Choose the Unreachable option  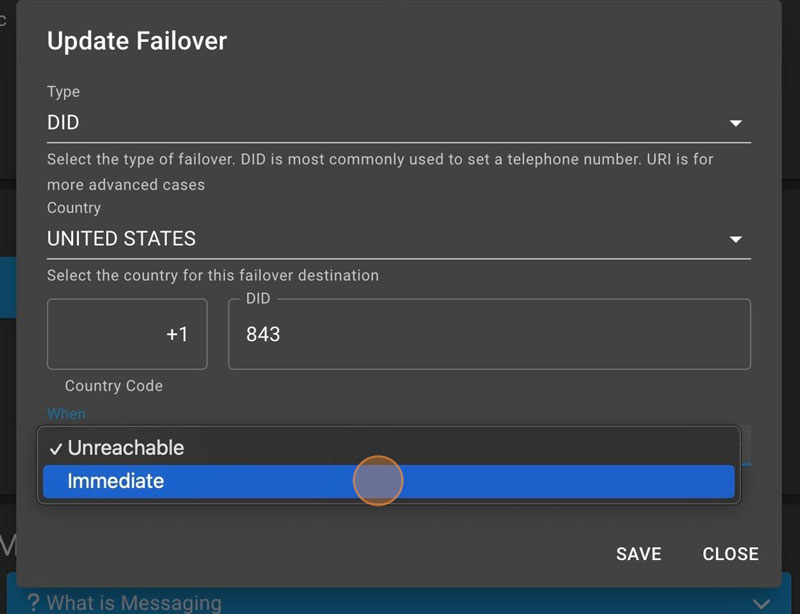tap(126, 448)
